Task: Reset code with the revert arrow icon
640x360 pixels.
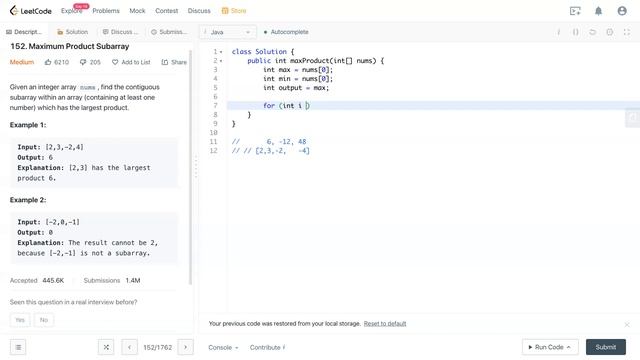Action: [592, 32]
